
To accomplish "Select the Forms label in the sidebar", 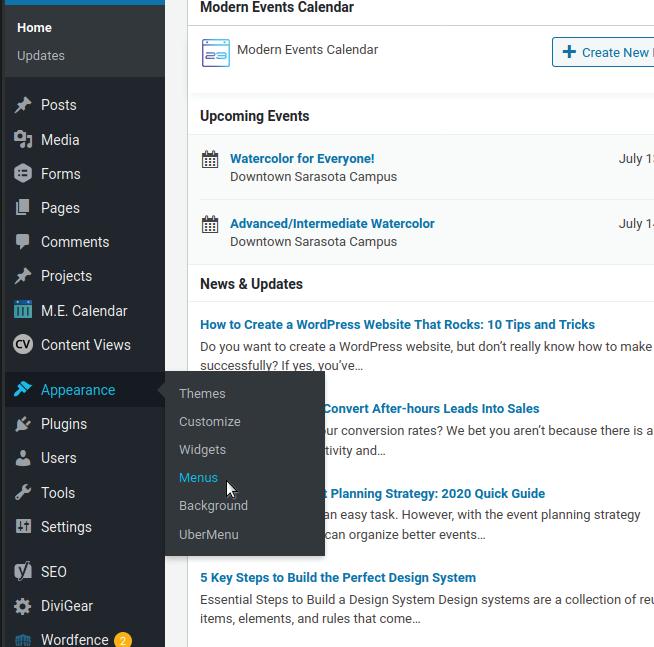I will [x=60, y=174].
